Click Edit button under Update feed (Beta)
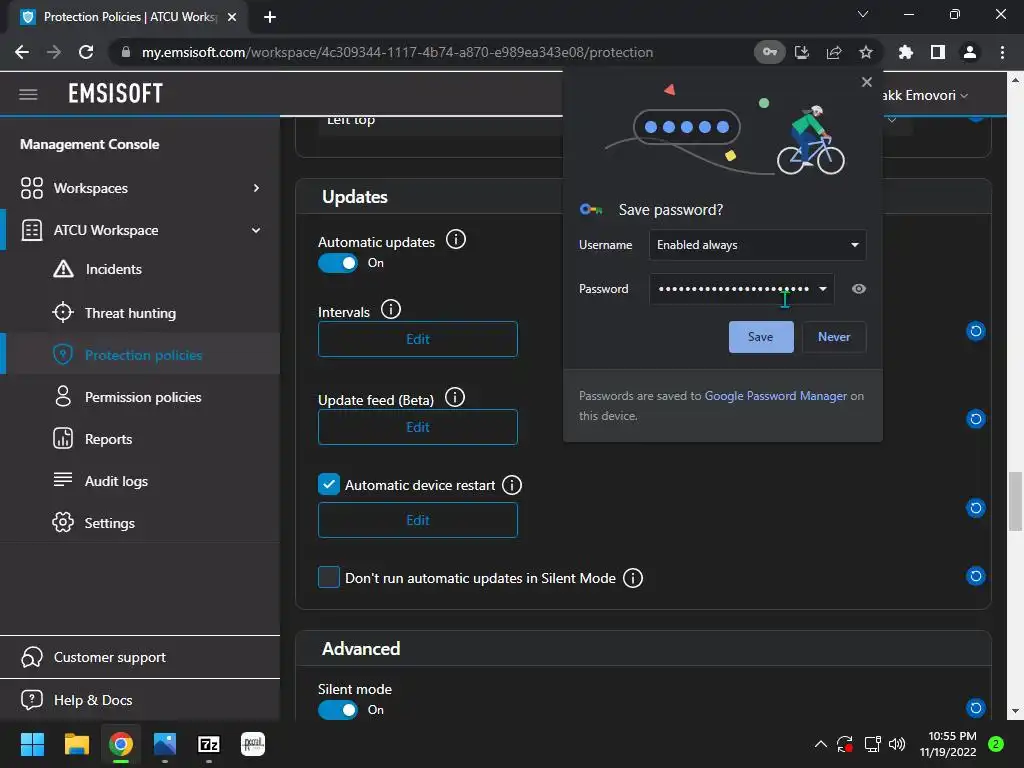 [x=418, y=427]
